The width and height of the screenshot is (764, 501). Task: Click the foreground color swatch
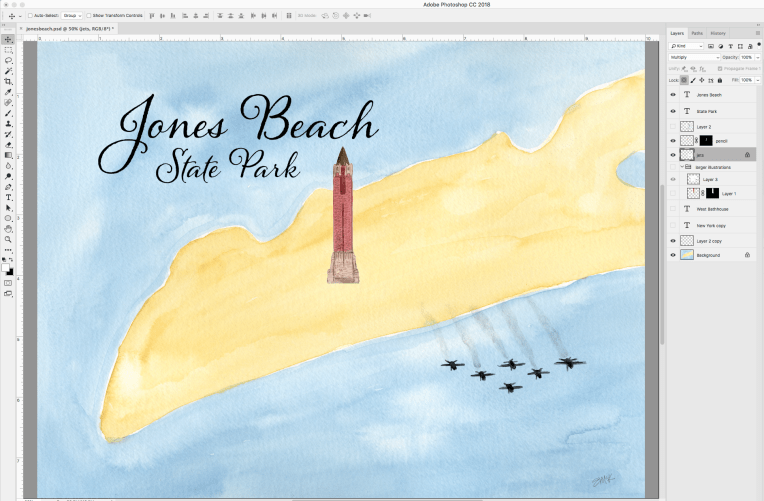tap(6, 268)
